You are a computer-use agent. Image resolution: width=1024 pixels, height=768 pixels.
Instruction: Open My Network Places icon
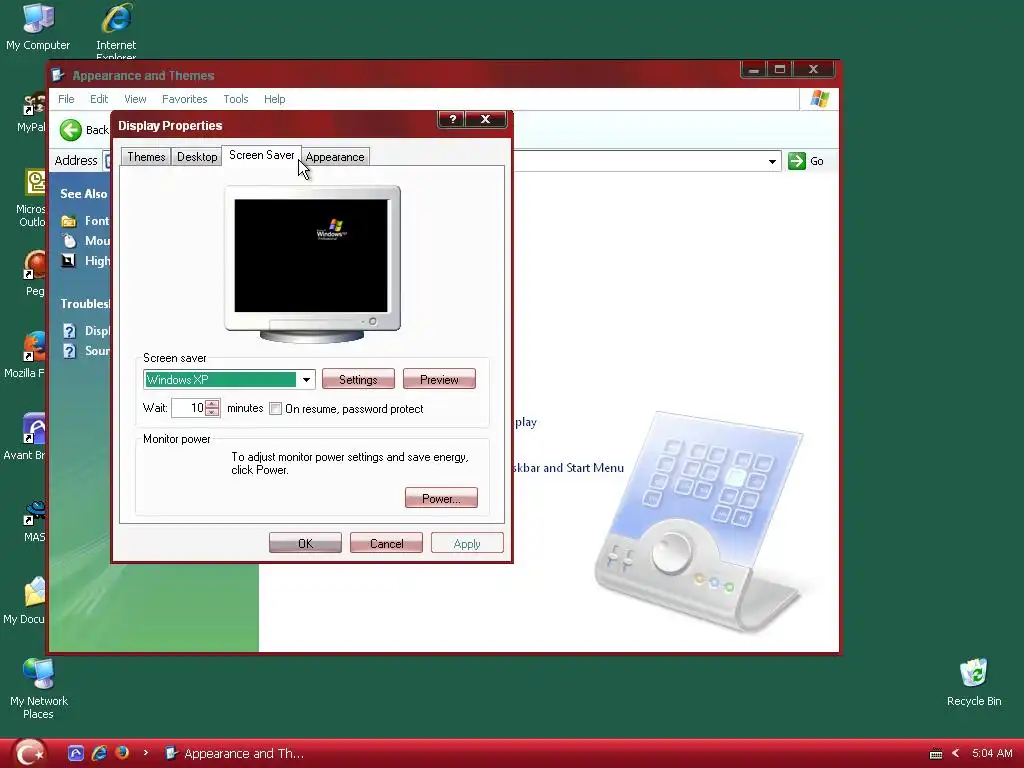(39, 688)
